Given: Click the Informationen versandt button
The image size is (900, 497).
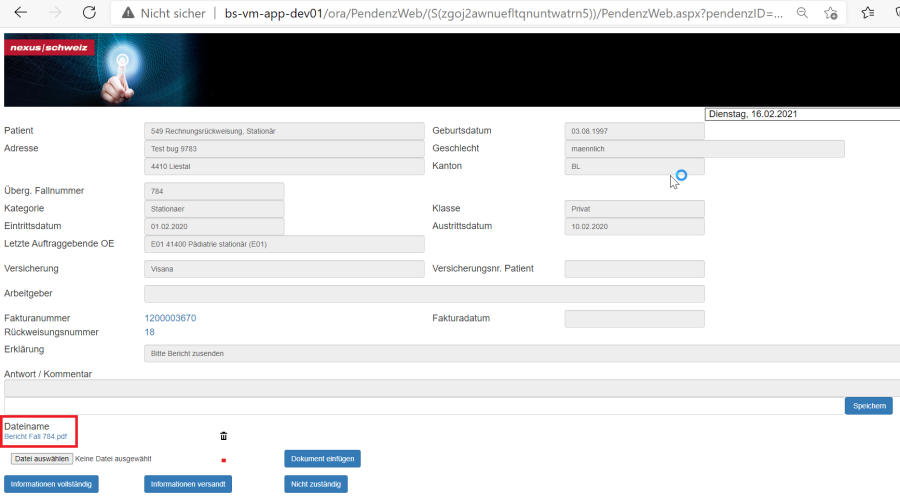Looking at the screenshot, I should [188, 484].
